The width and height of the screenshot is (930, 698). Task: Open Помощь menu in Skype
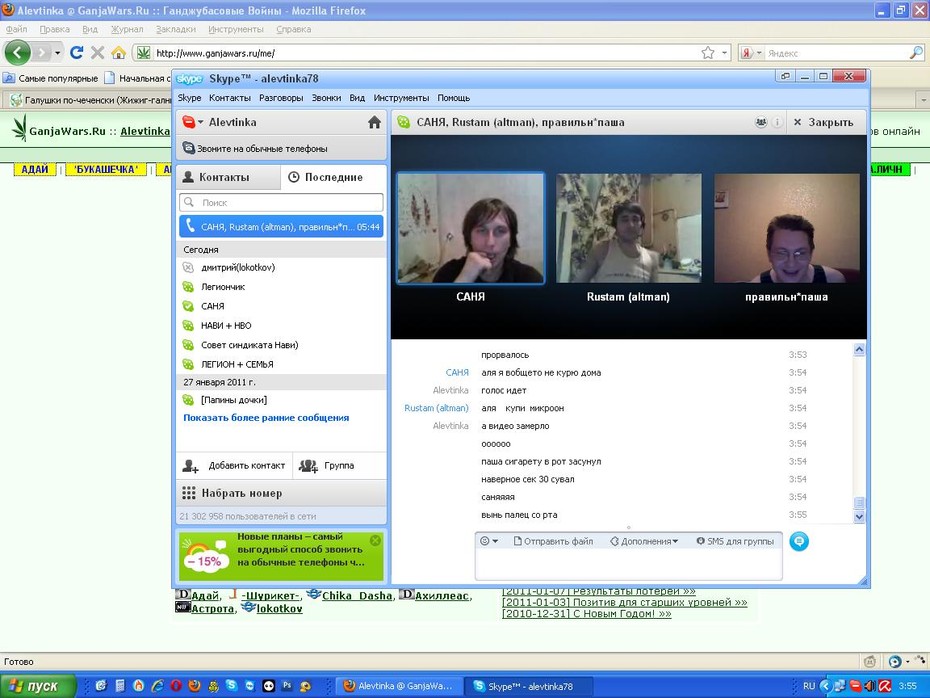pos(454,98)
